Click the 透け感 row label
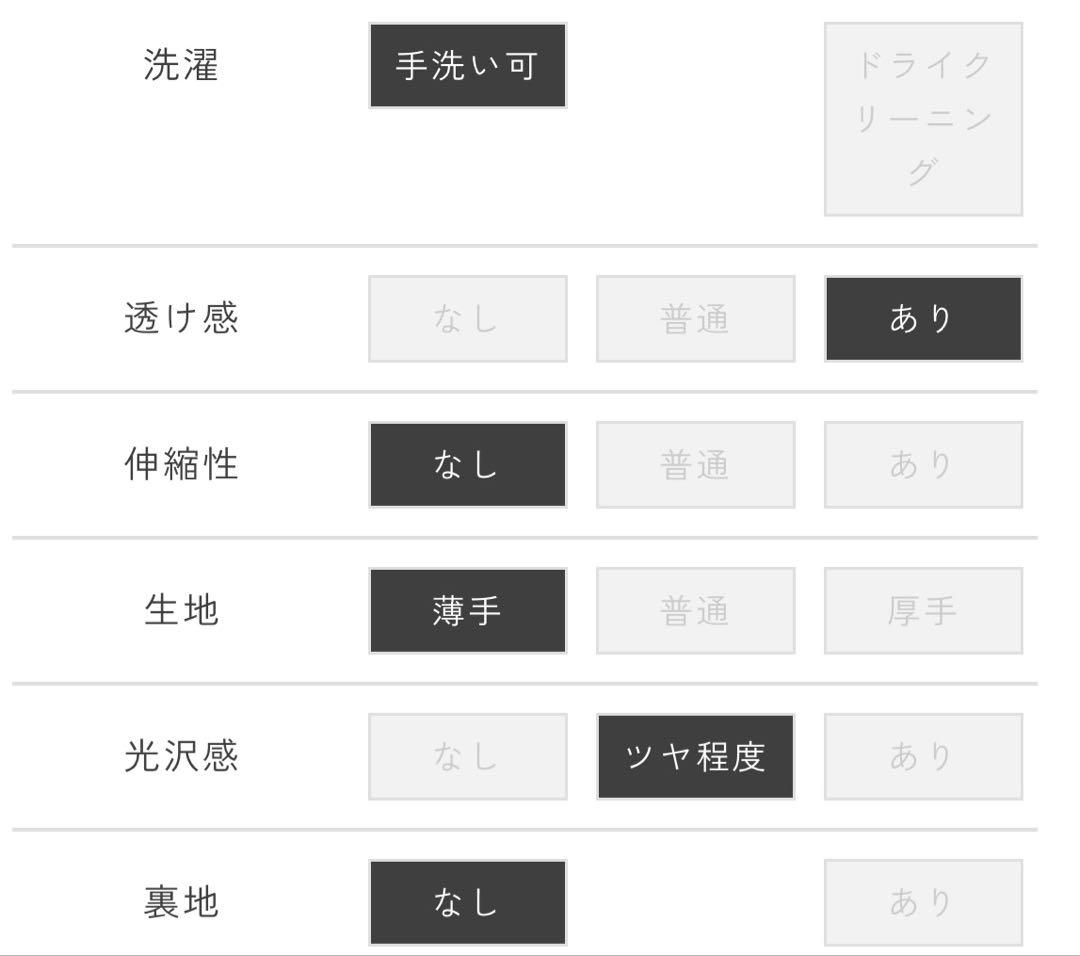 180,318
